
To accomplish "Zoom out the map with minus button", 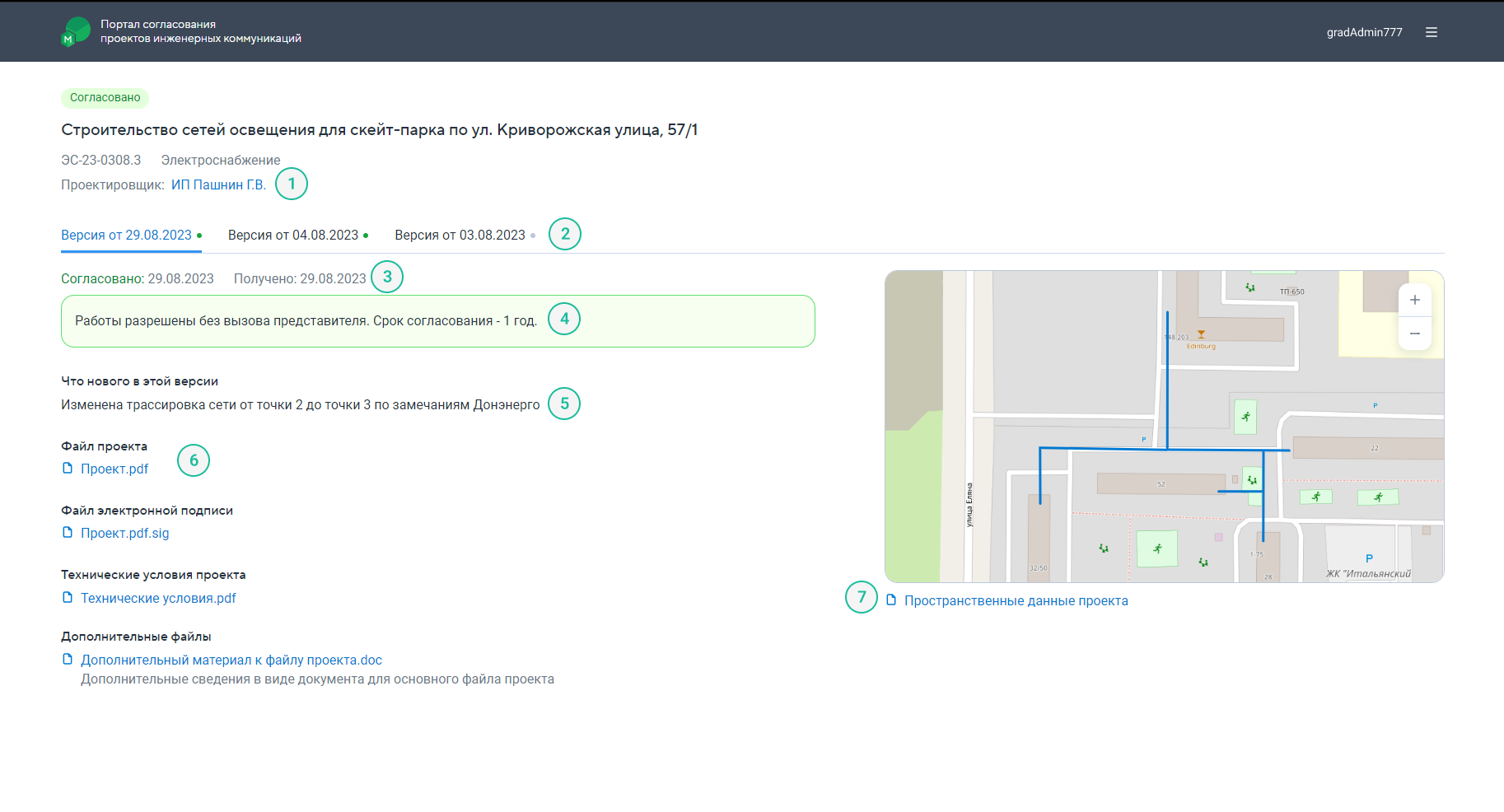I will click(1414, 334).
